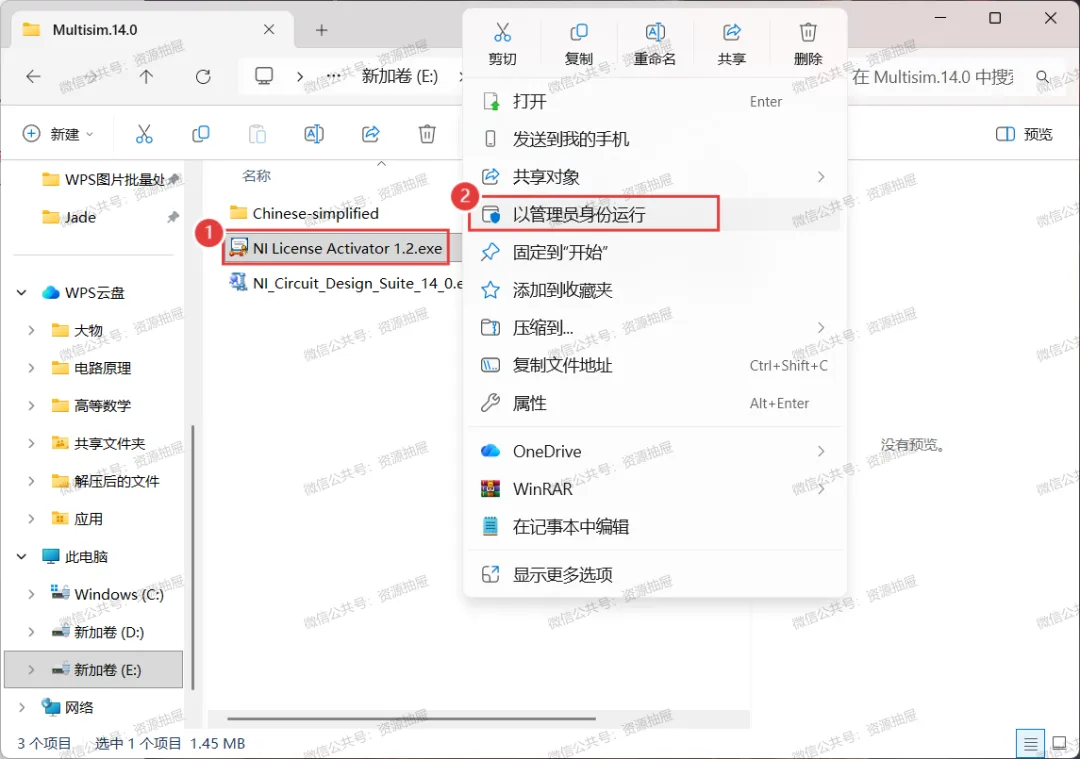This screenshot has height=759, width=1080.
Task: Click 新加卷 (E:) in address breadcrumb
Action: (x=399, y=76)
